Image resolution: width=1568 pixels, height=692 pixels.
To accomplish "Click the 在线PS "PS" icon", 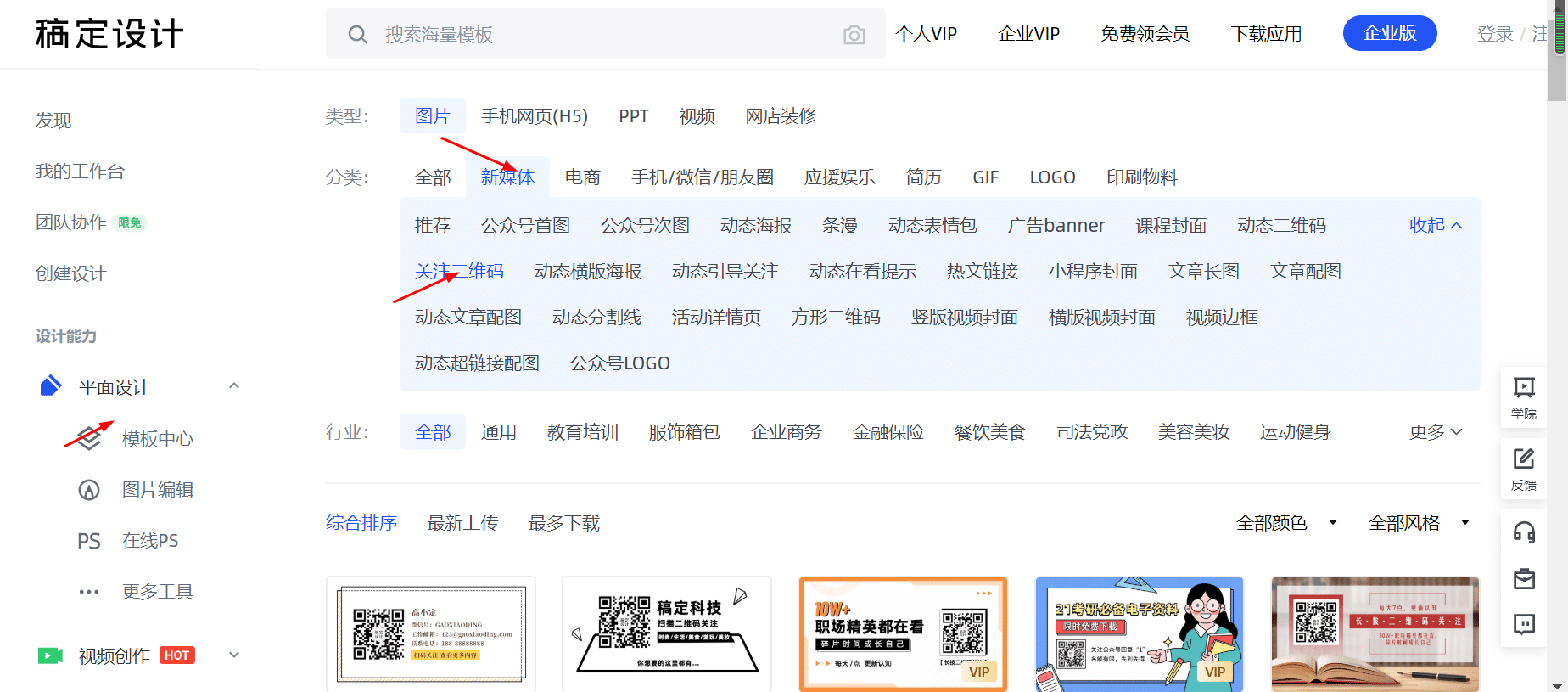I will coord(89,541).
